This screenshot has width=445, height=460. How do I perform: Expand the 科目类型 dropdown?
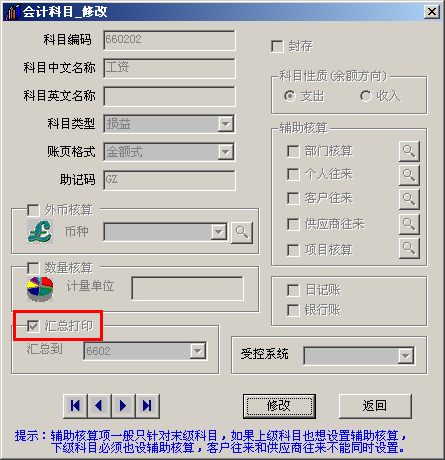(x=226, y=124)
